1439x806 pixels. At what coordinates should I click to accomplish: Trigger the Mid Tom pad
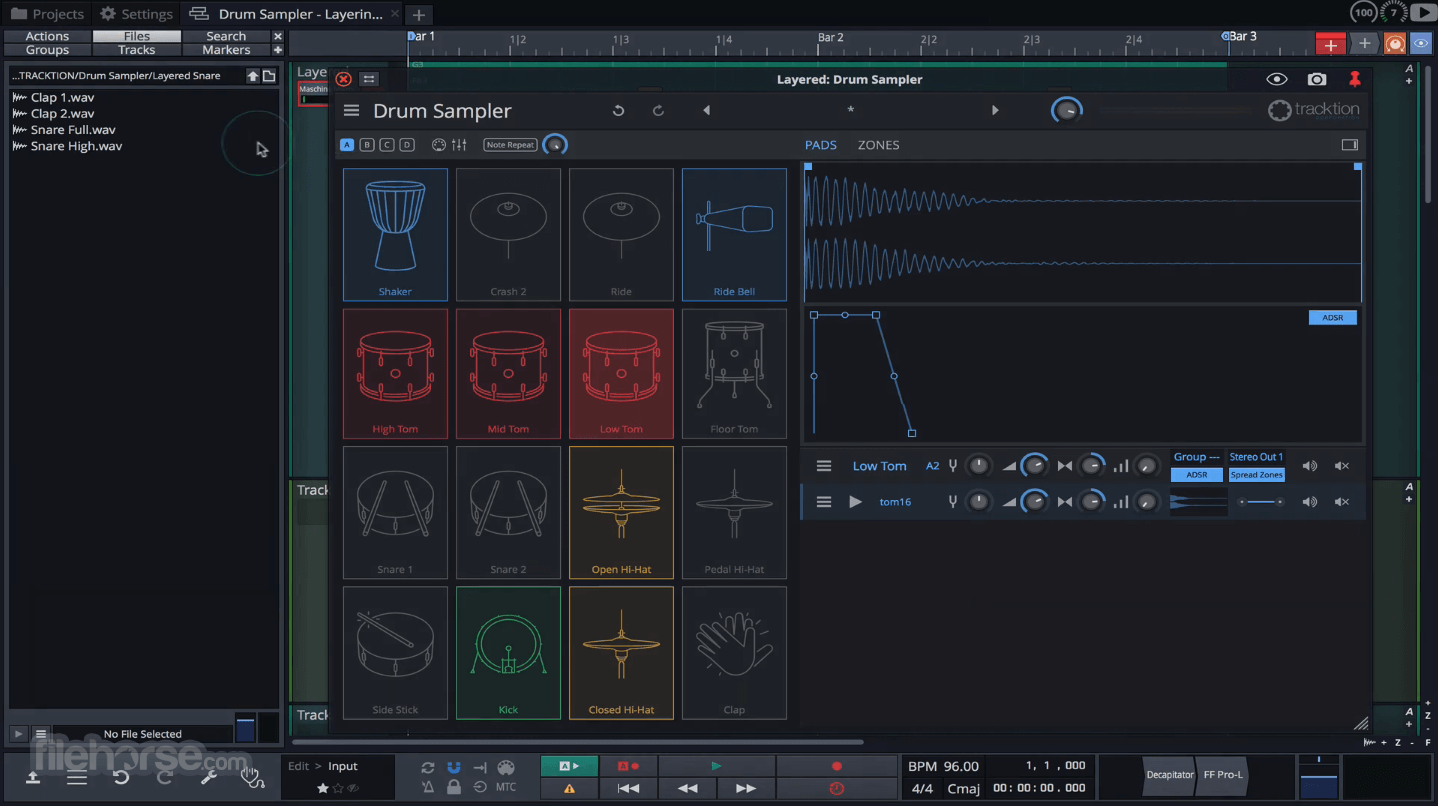point(508,373)
